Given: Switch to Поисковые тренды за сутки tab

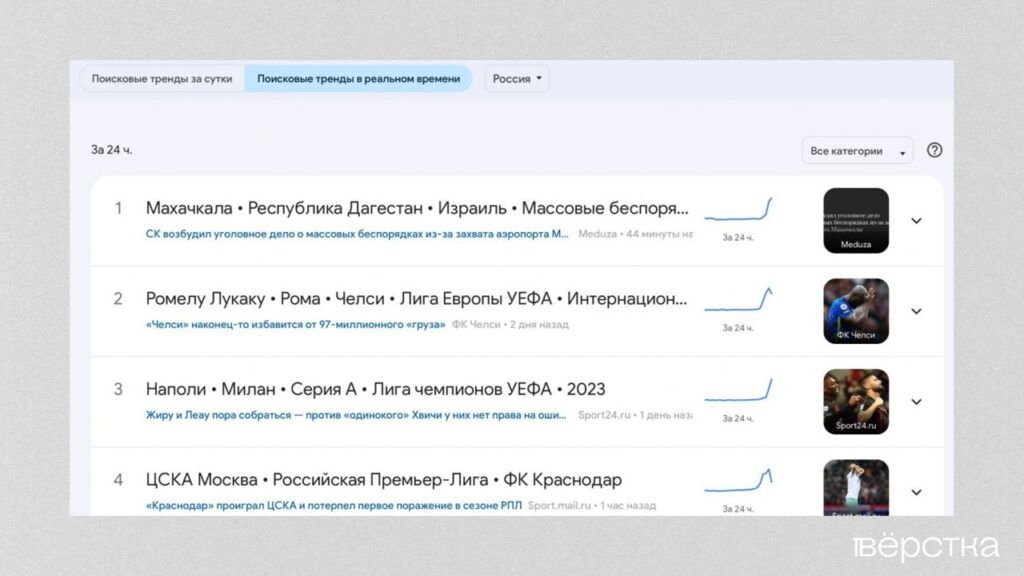Looking at the screenshot, I should click(x=162, y=79).
